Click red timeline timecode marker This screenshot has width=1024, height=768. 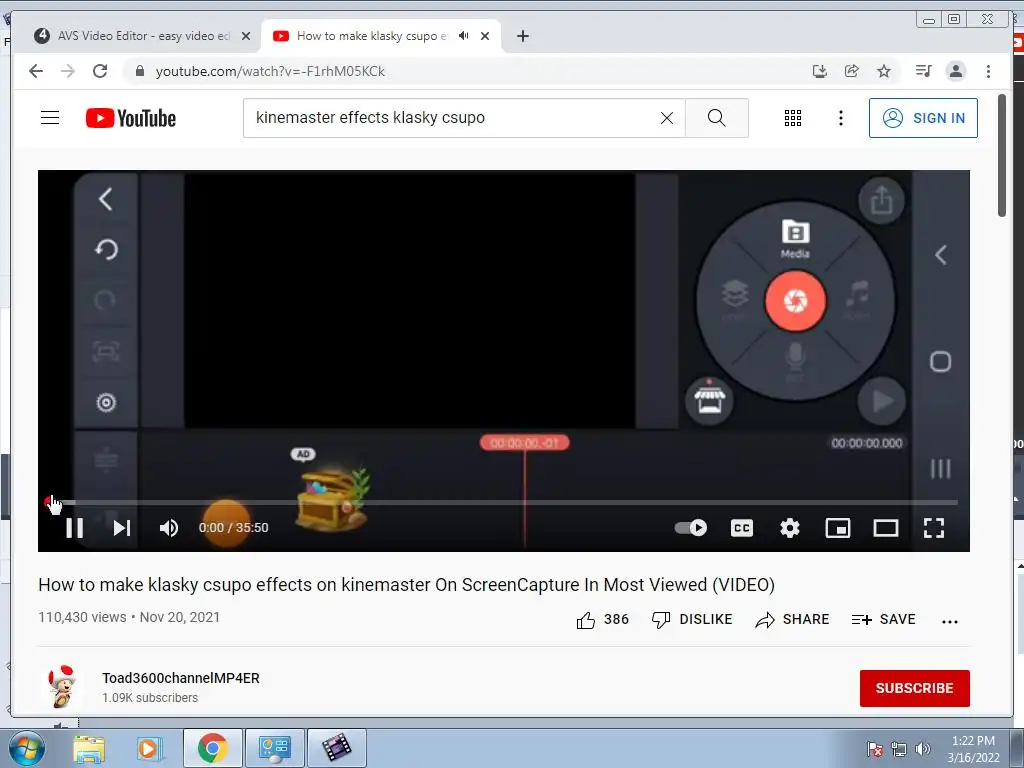coord(524,443)
